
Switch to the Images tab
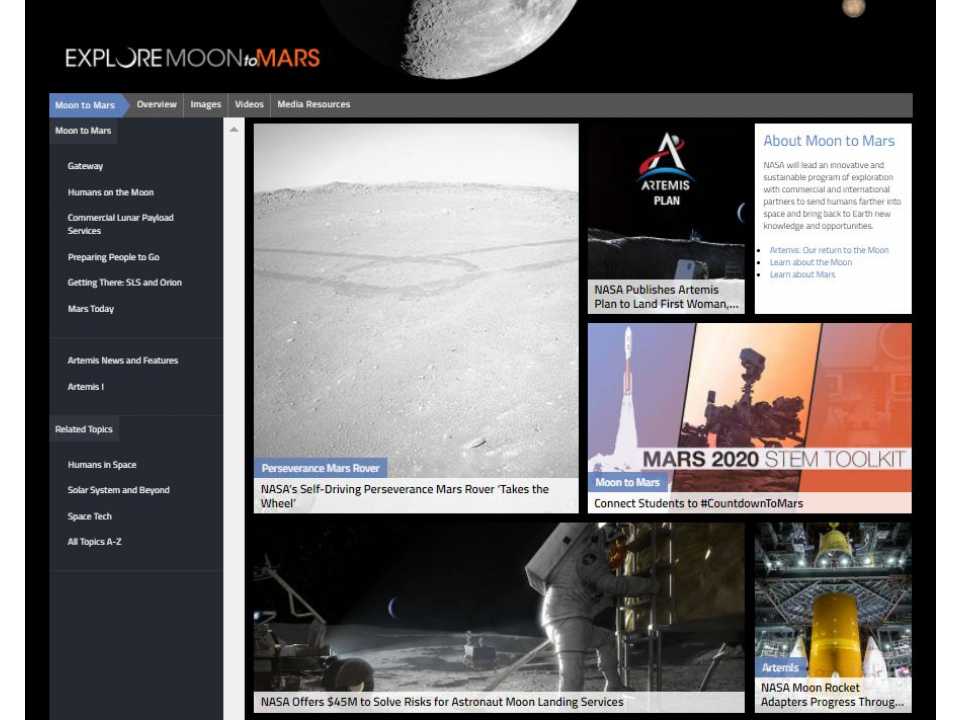[205, 104]
